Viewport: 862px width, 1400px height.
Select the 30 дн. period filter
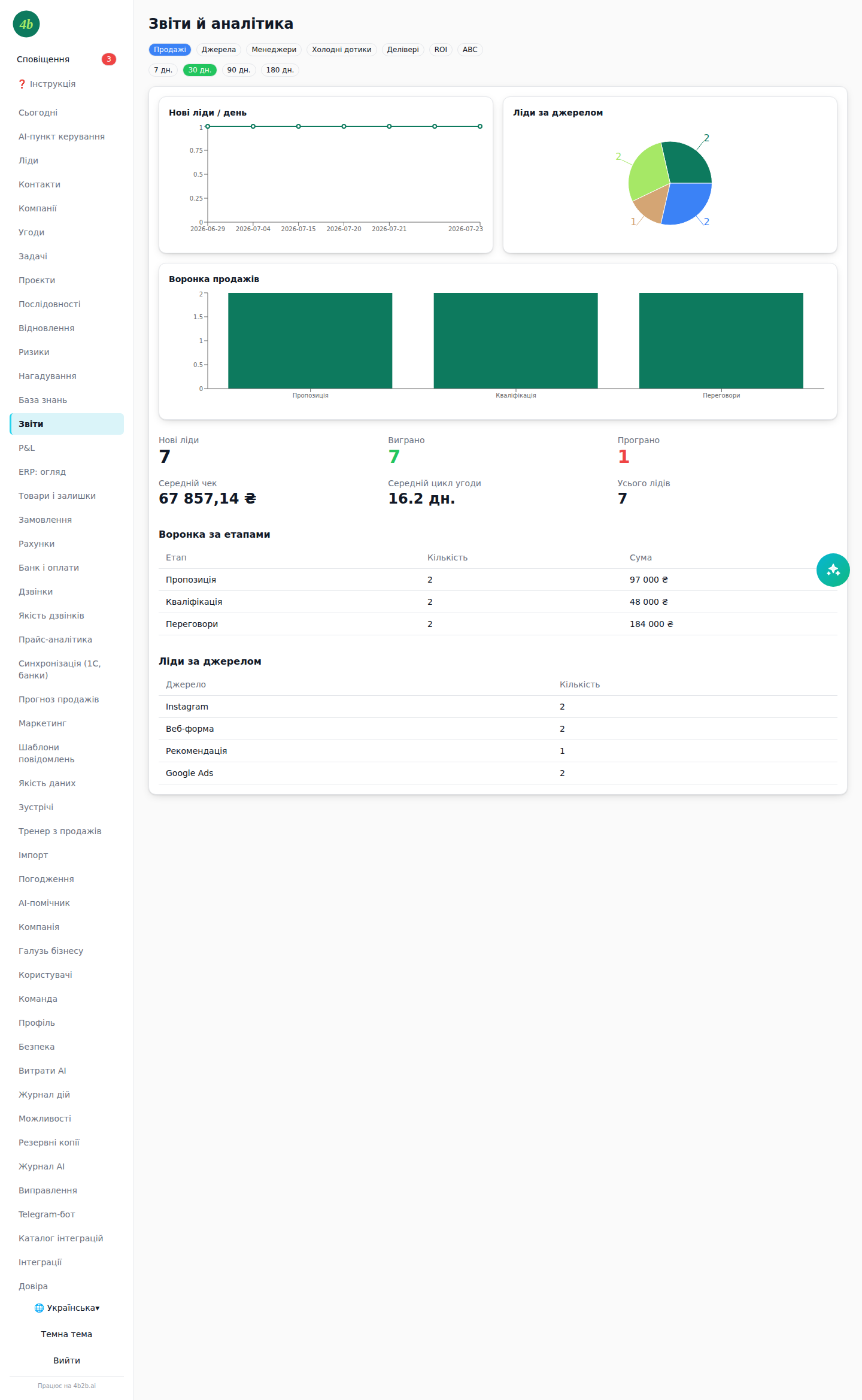click(x=200, y=70)
